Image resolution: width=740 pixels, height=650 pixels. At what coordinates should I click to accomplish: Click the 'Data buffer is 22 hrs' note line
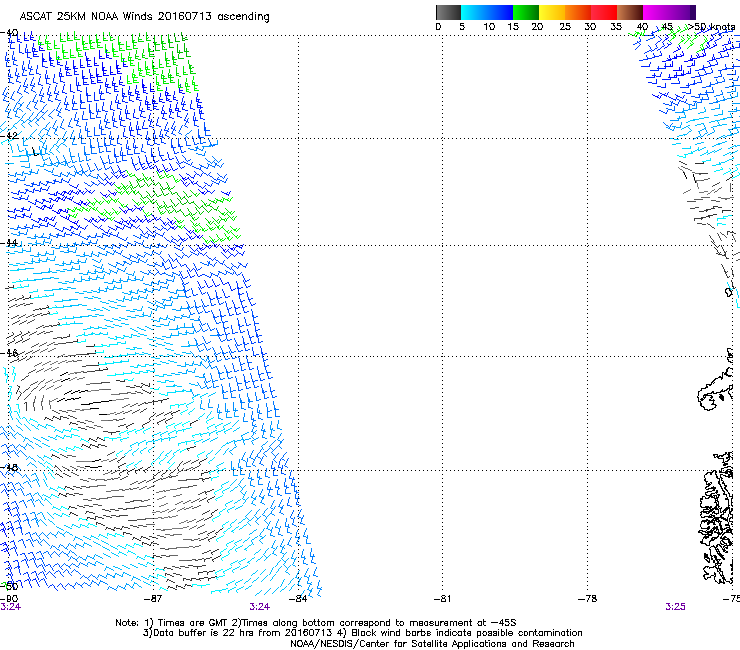pos(362,633)
